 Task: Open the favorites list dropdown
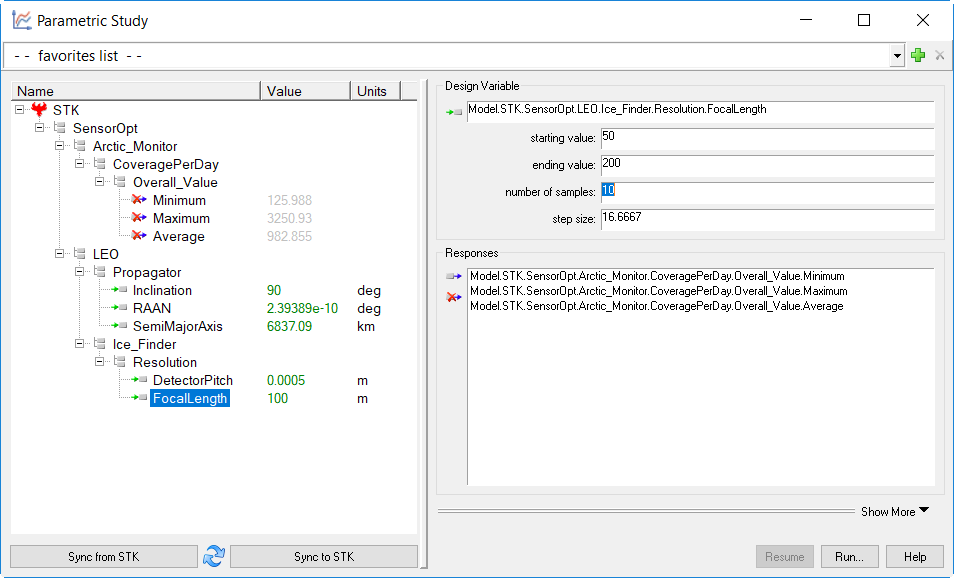(897, 57)
